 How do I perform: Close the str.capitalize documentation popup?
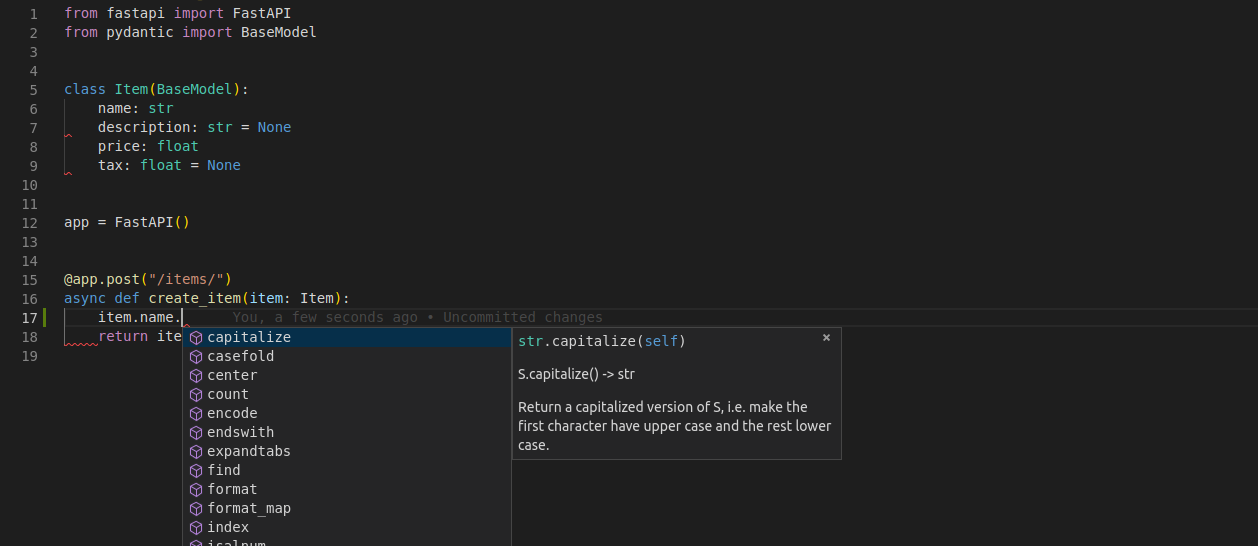(826, 338)
